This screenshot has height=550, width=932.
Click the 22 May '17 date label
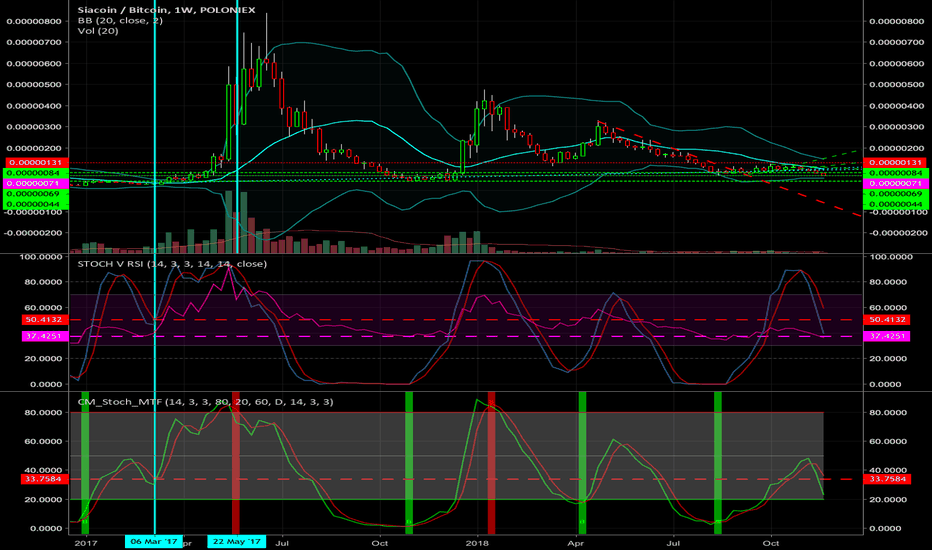(237, 542)
